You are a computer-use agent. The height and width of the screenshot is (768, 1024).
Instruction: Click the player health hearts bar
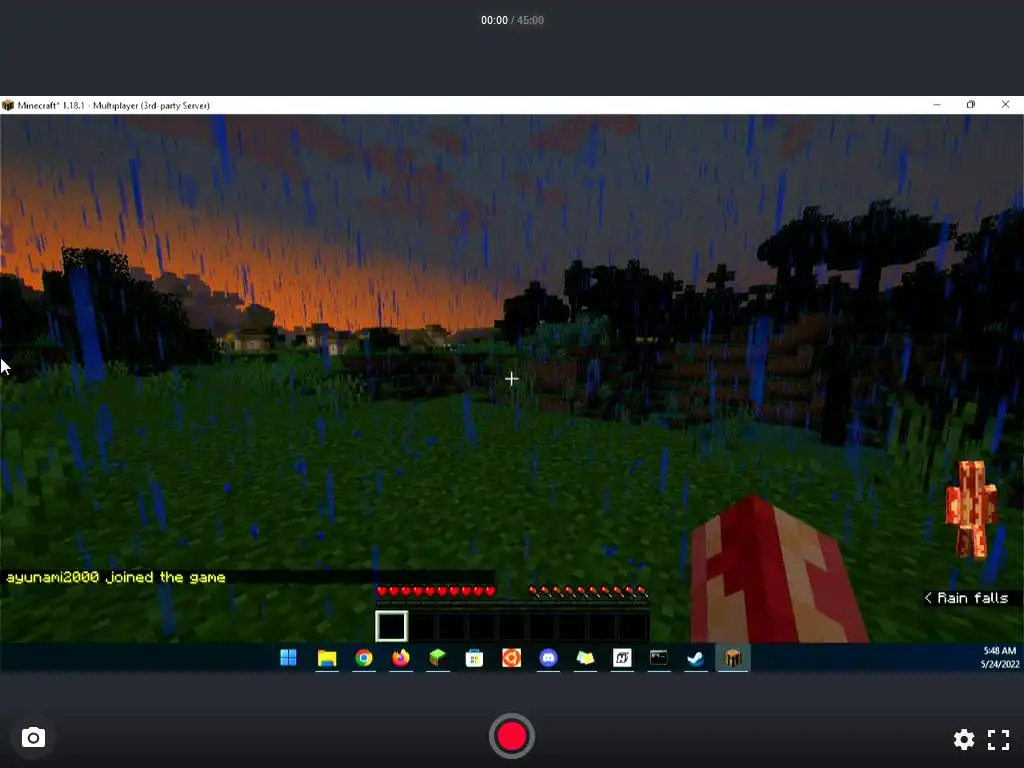coord(436,592)
